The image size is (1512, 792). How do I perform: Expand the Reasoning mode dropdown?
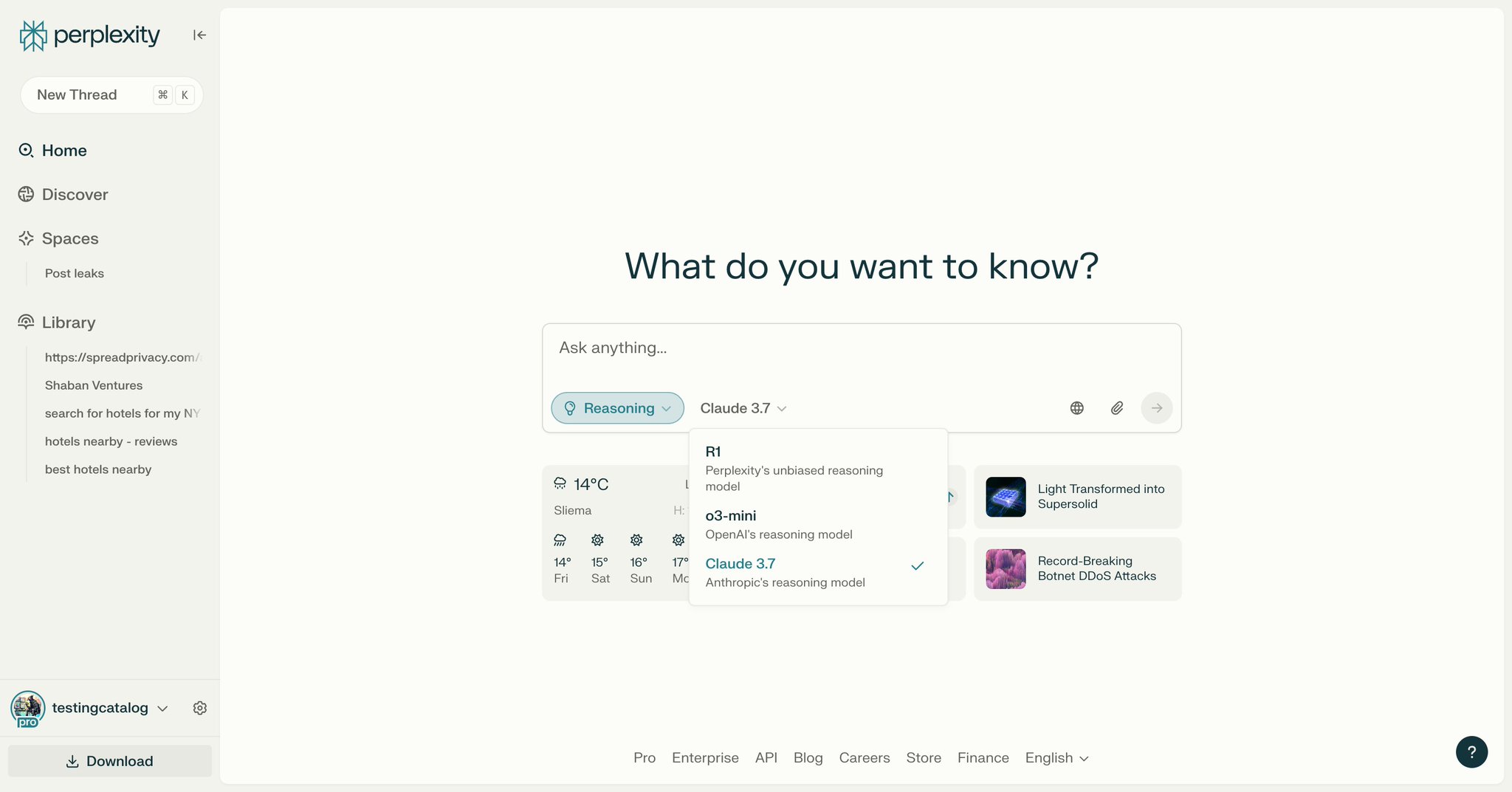618,408
